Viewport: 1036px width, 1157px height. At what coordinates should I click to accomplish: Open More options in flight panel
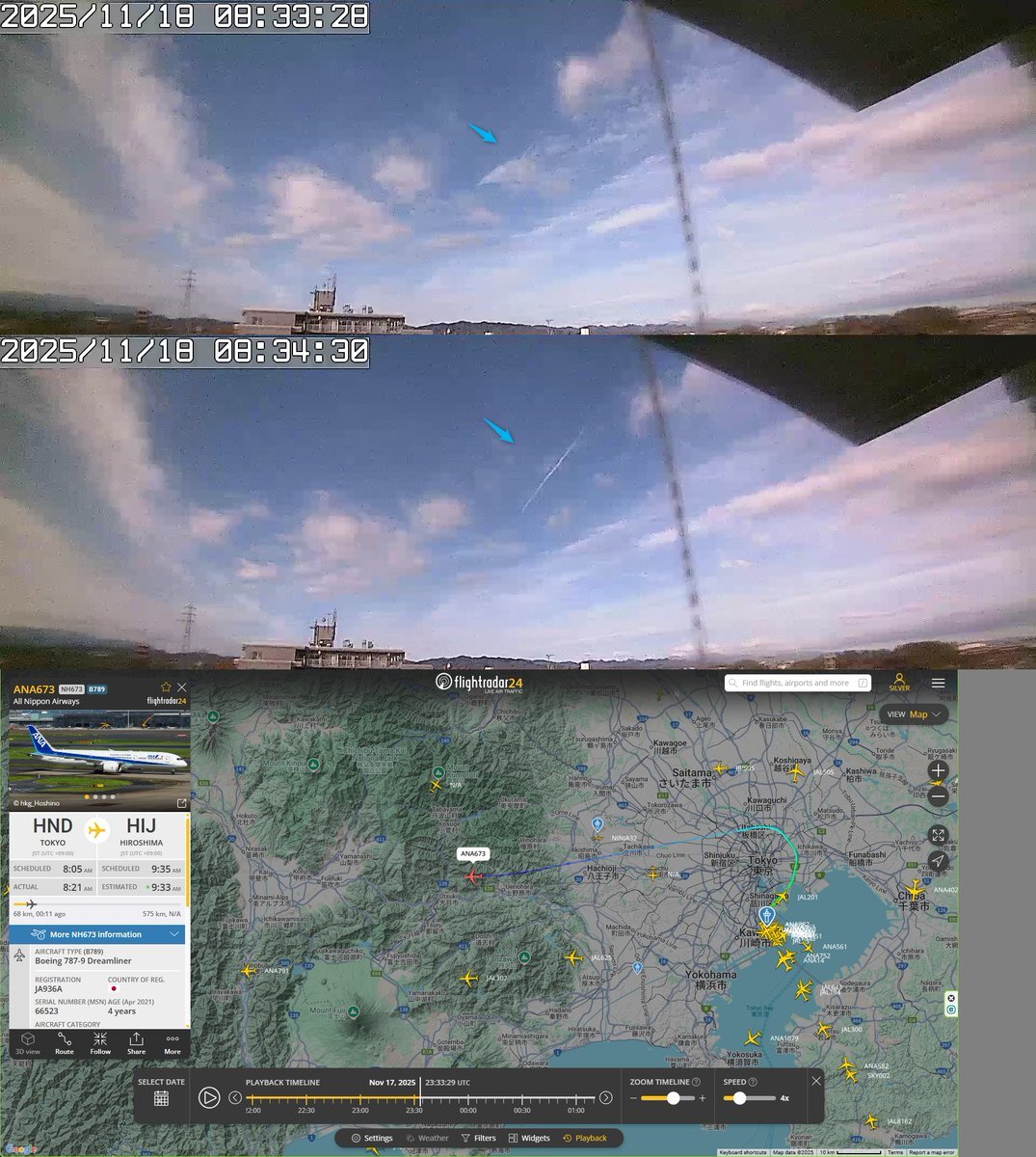point(173,1043)
